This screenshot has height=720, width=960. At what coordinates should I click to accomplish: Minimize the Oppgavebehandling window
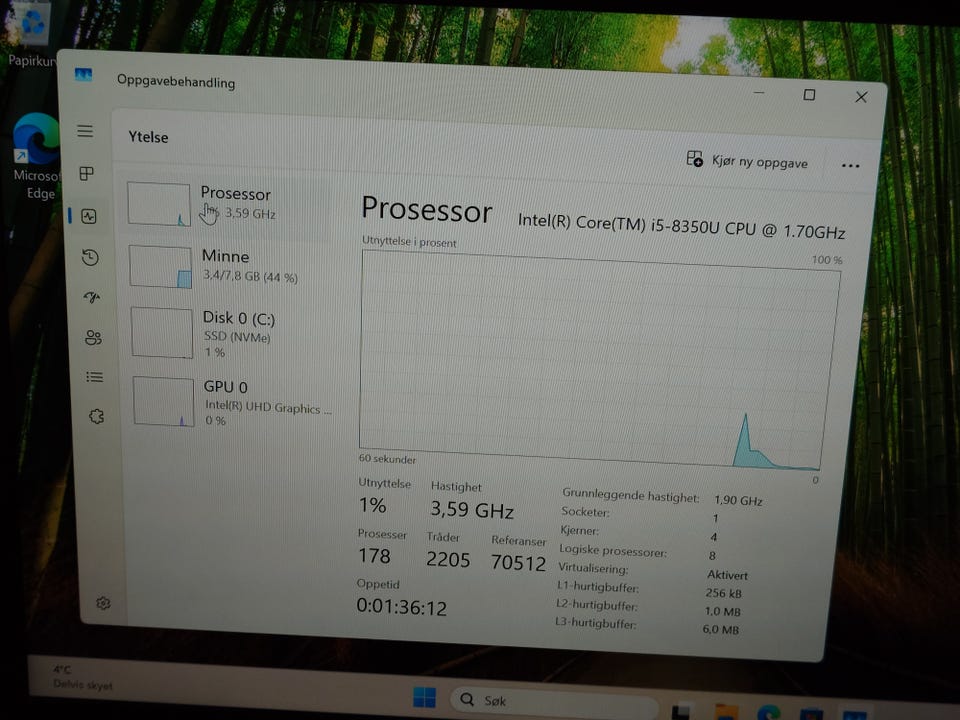coord(759,92)
